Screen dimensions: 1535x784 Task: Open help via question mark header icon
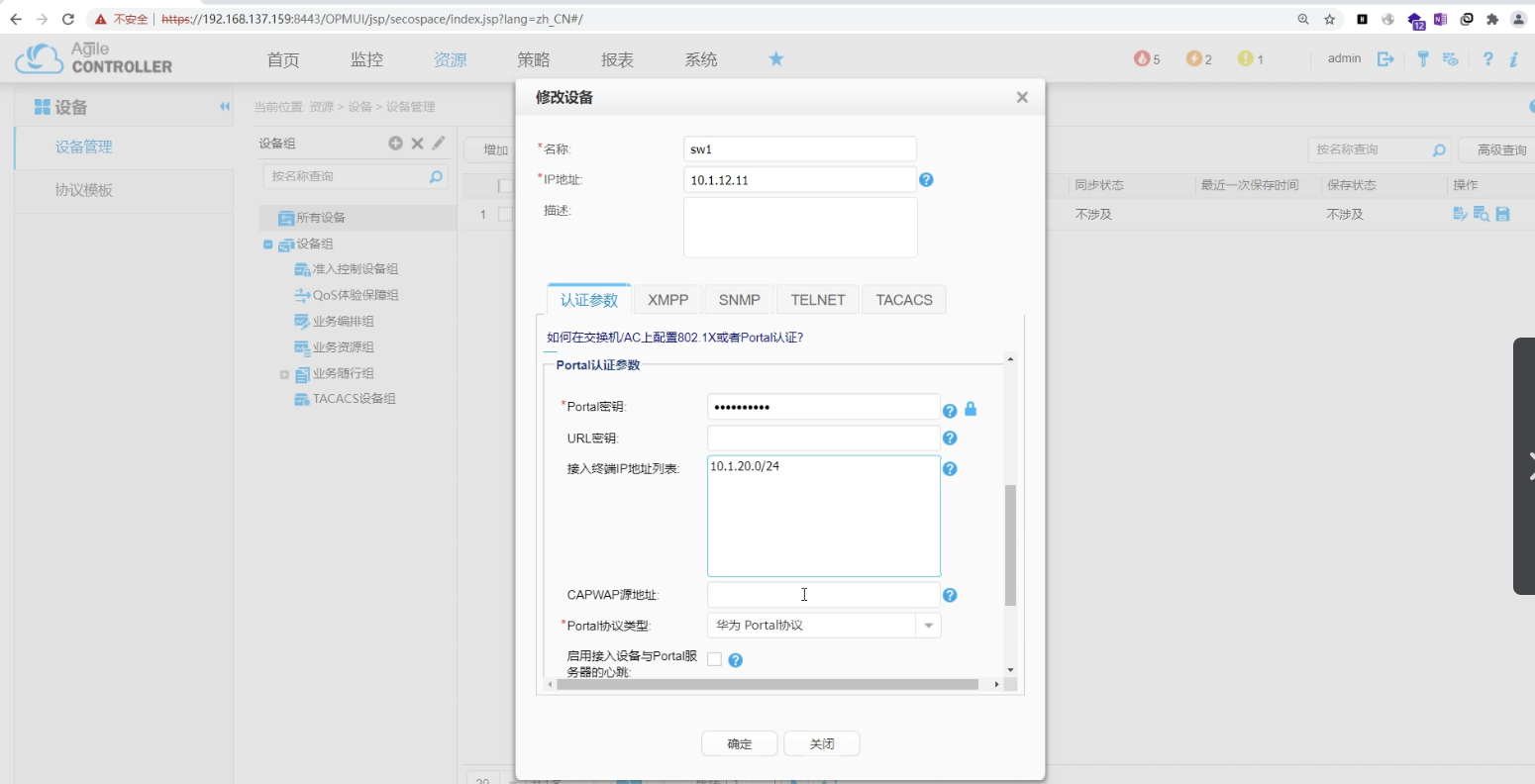[x=1487, y=59]
